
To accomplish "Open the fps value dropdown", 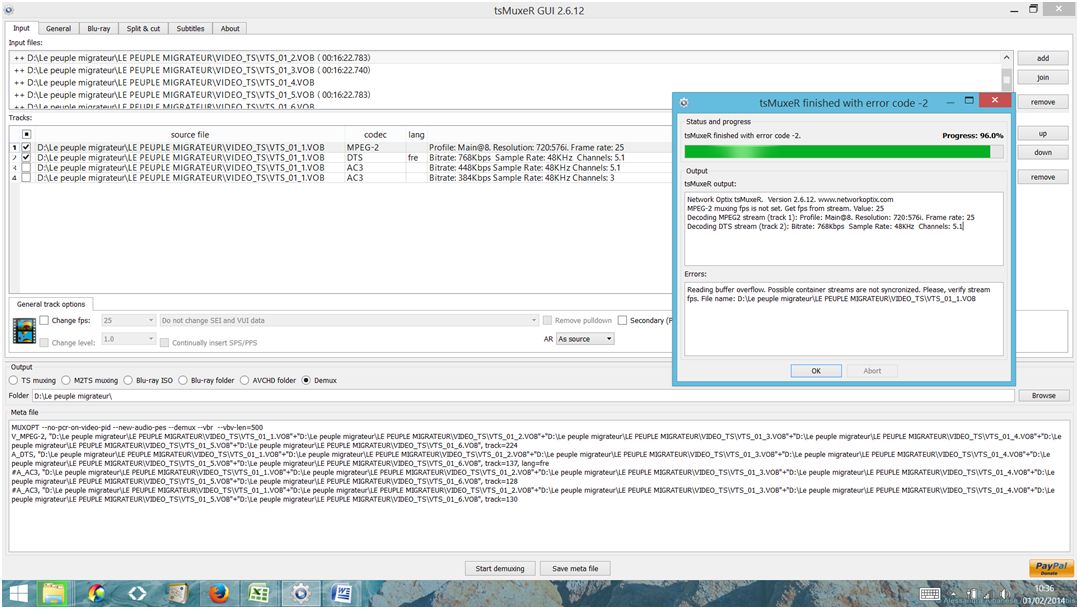I will [128, 321].
